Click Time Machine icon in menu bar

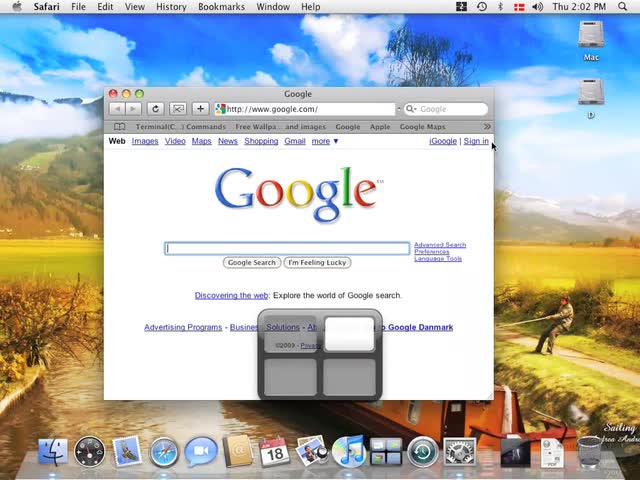[x=482, y=7]
